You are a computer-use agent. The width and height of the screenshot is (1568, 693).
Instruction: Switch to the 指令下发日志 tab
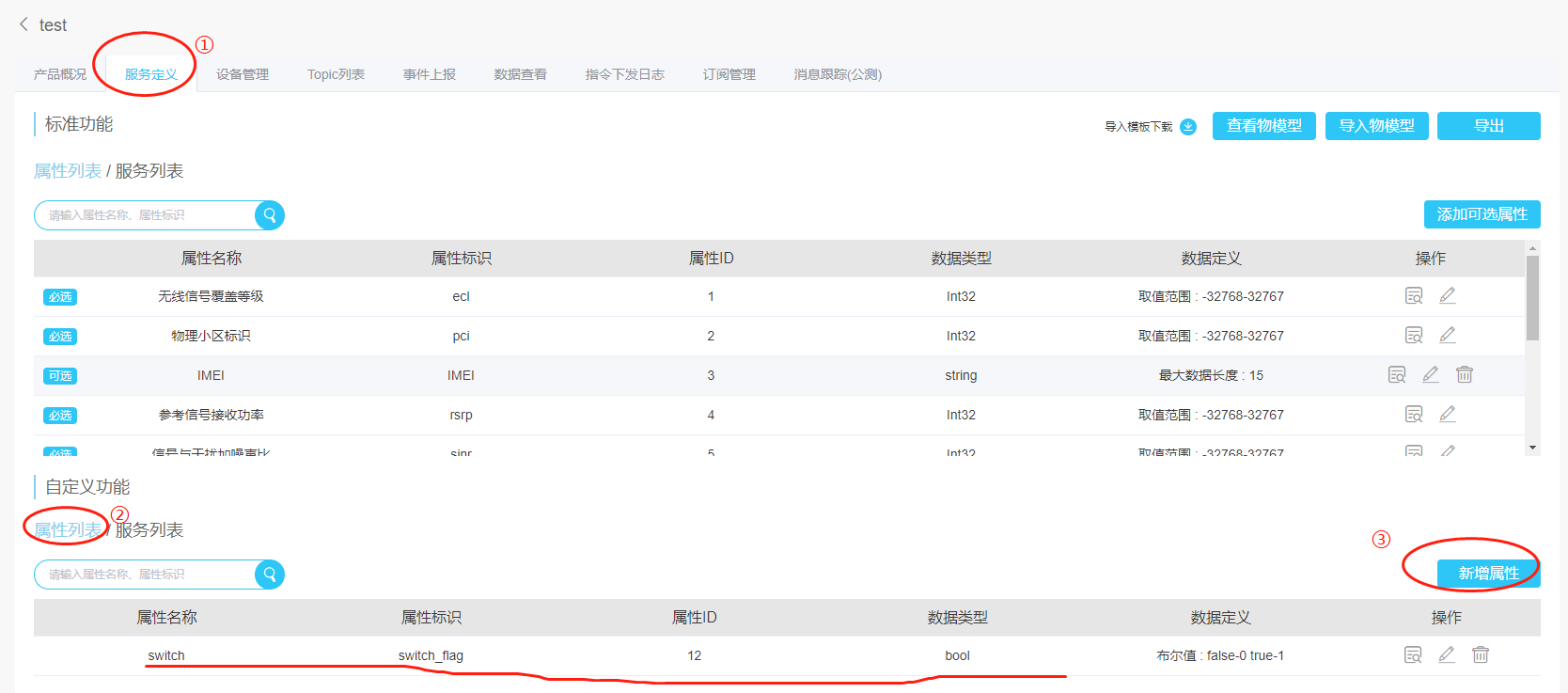click(x=625, y=74)
